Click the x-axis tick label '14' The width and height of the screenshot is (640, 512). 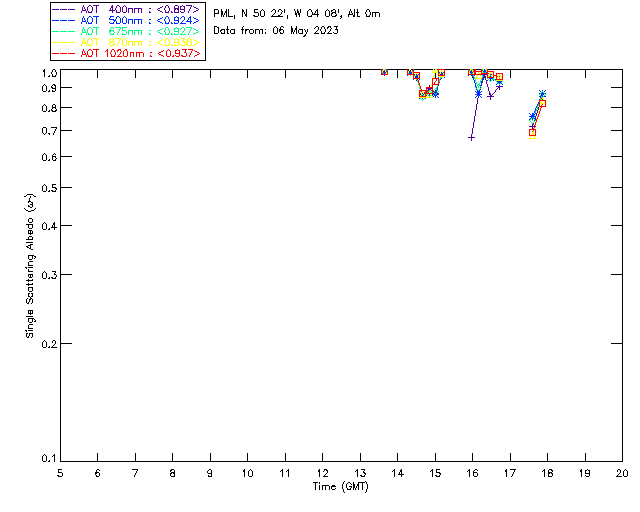click(x=398, y=473)
